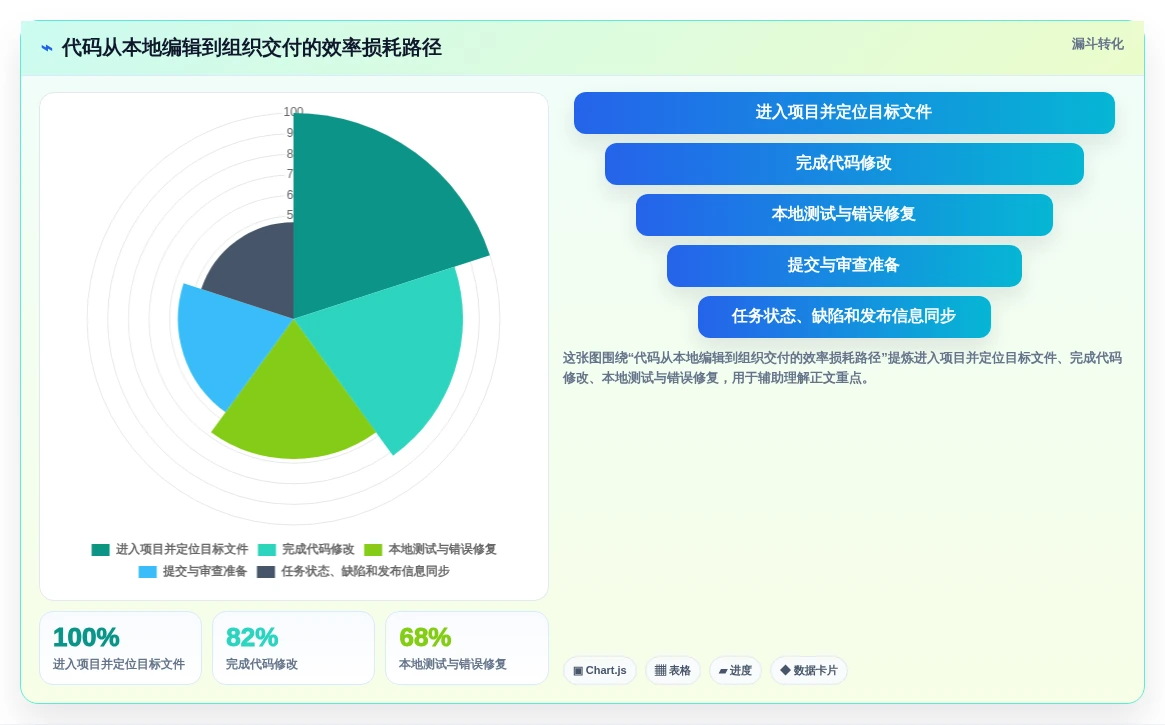Click the 漏斗转化 label in the header

(1097, 44)
